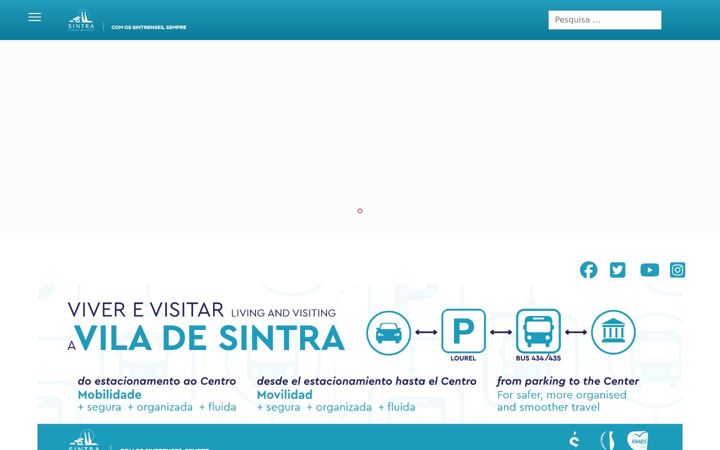
Task: Click the Sintra logo in banner footer
Action: coord(84,440)
